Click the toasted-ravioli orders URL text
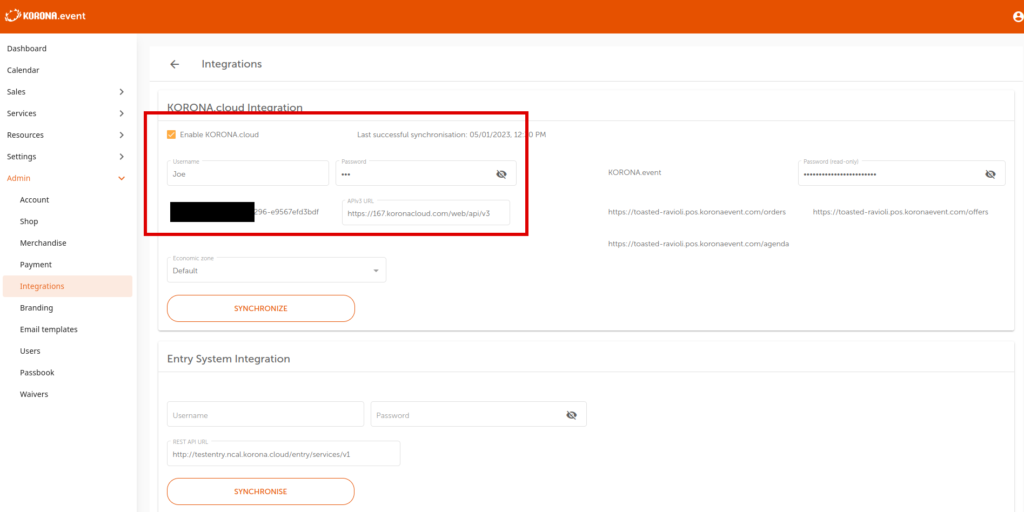The width and height of the screenshot is (1024, 512). (697, 212)
